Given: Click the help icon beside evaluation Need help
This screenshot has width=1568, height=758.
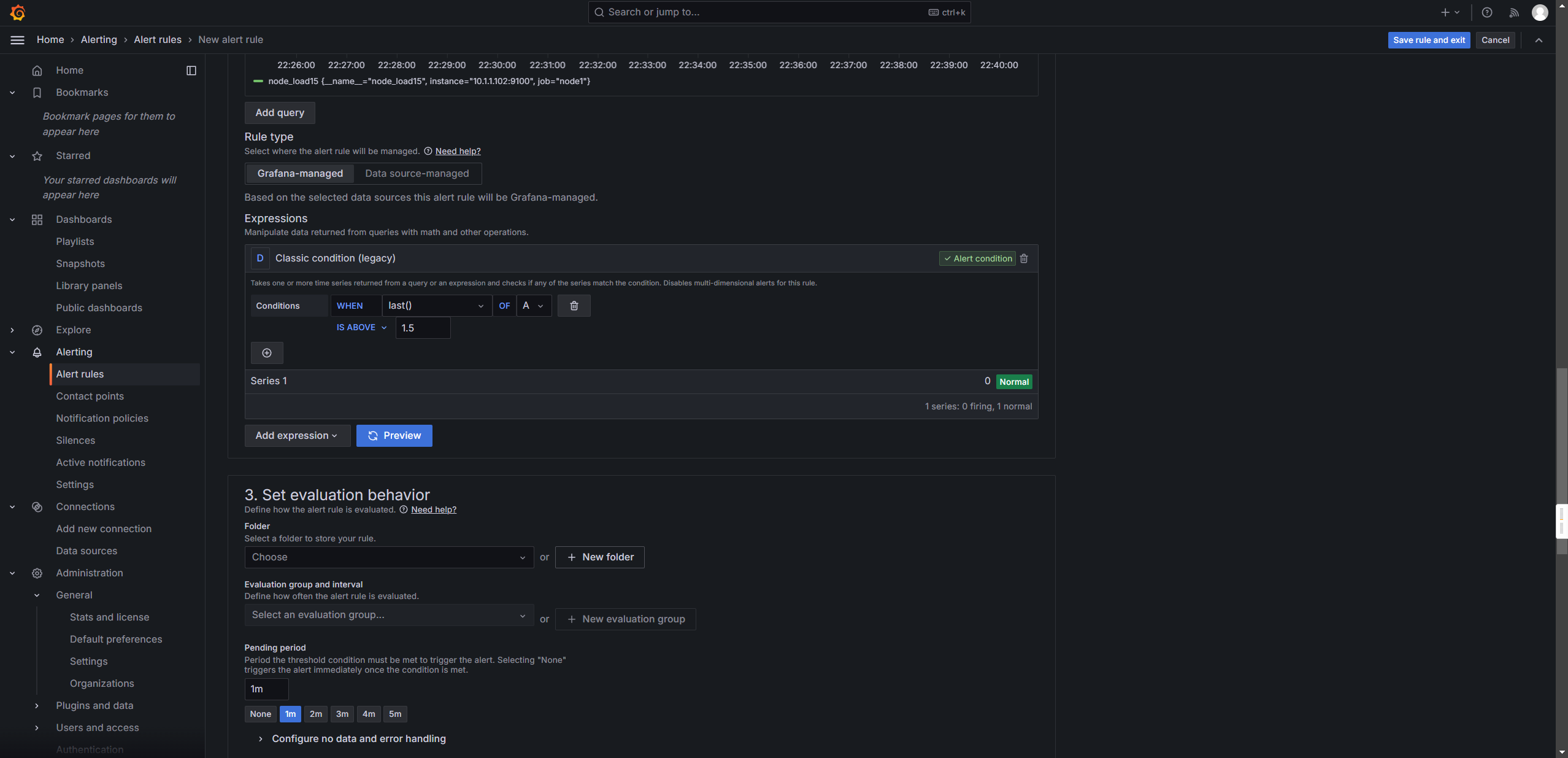Looking at the screenshot, I should 404,509.
